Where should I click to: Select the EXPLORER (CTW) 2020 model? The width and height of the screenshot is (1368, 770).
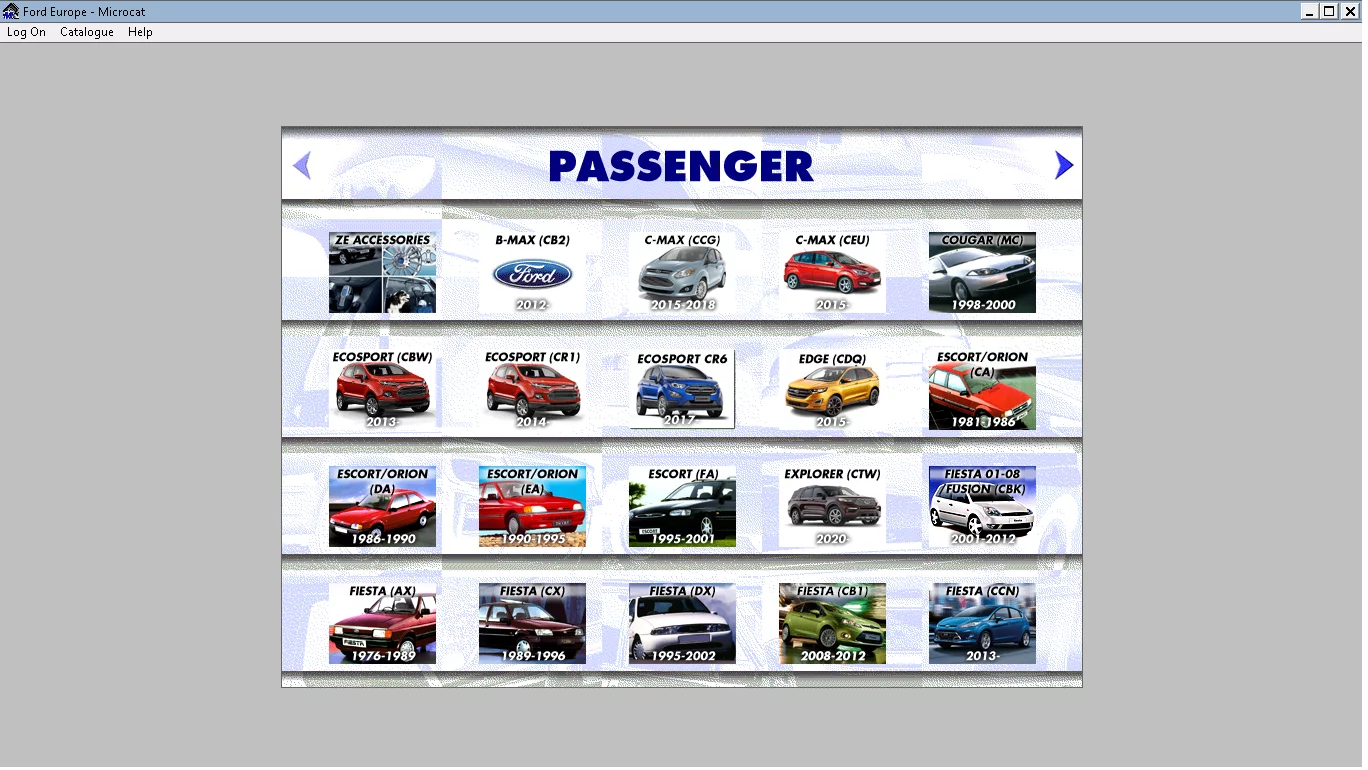click(x=832, y=505)
